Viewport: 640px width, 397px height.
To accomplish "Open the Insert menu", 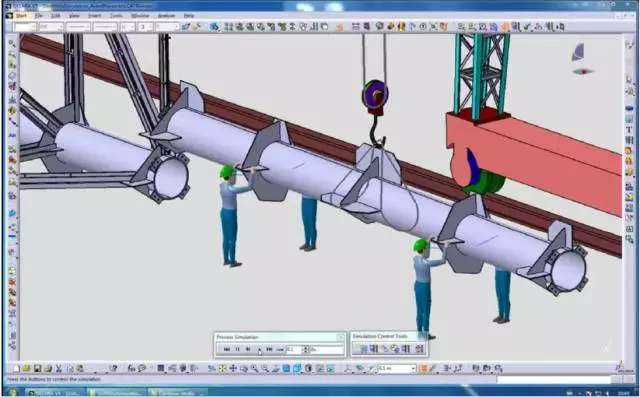I will [x=94, y=16].
